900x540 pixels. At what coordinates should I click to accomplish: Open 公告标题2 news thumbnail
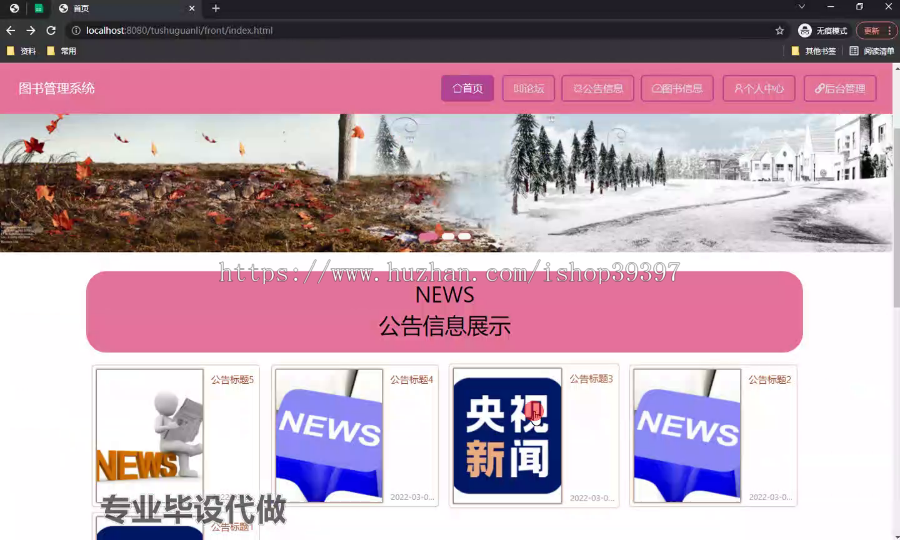687,436
